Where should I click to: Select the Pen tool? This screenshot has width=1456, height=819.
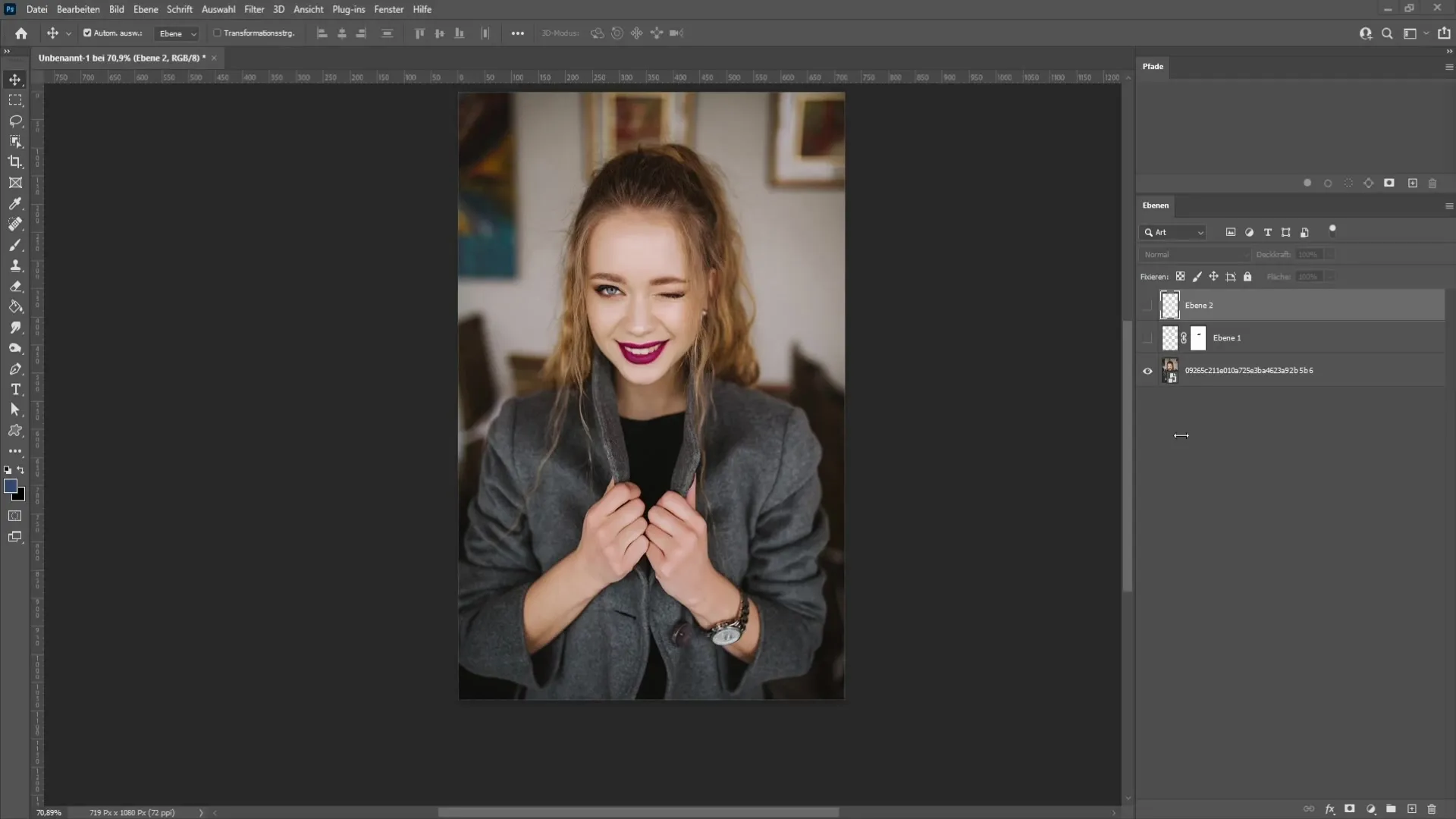tap(14, 369)
